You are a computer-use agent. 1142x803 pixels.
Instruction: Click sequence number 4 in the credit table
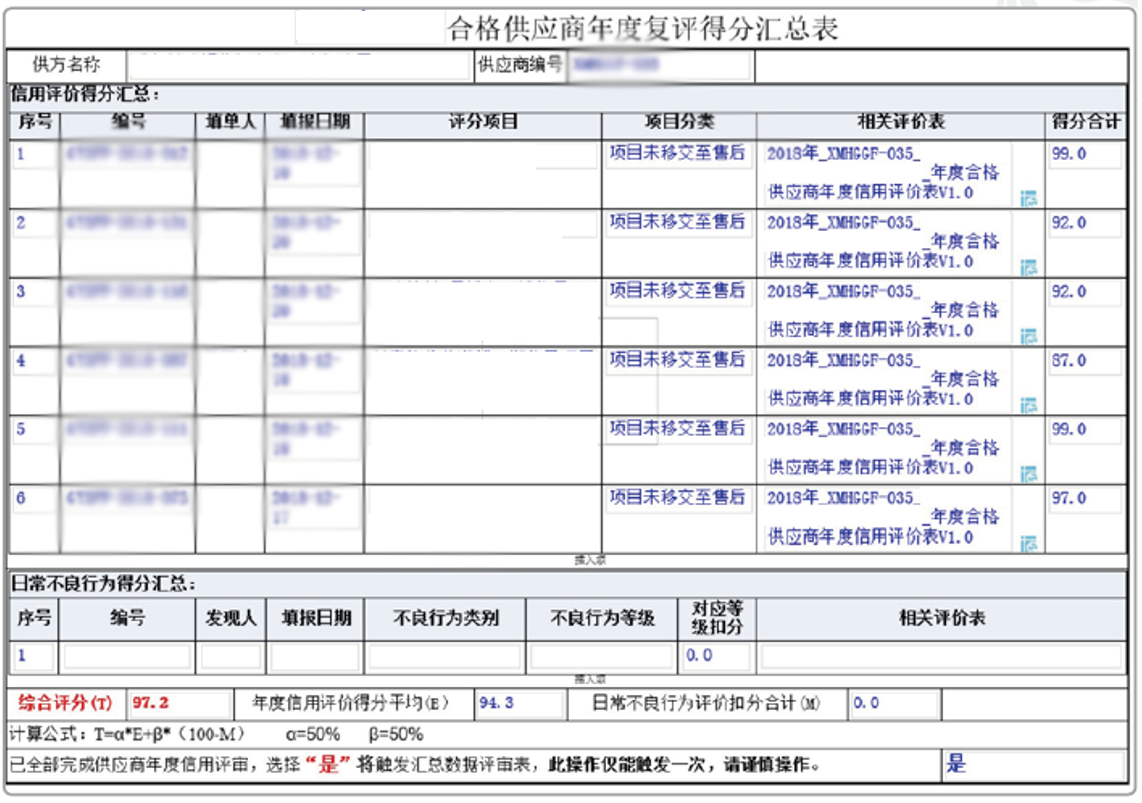pyautogui.click(x=21, y=360)
